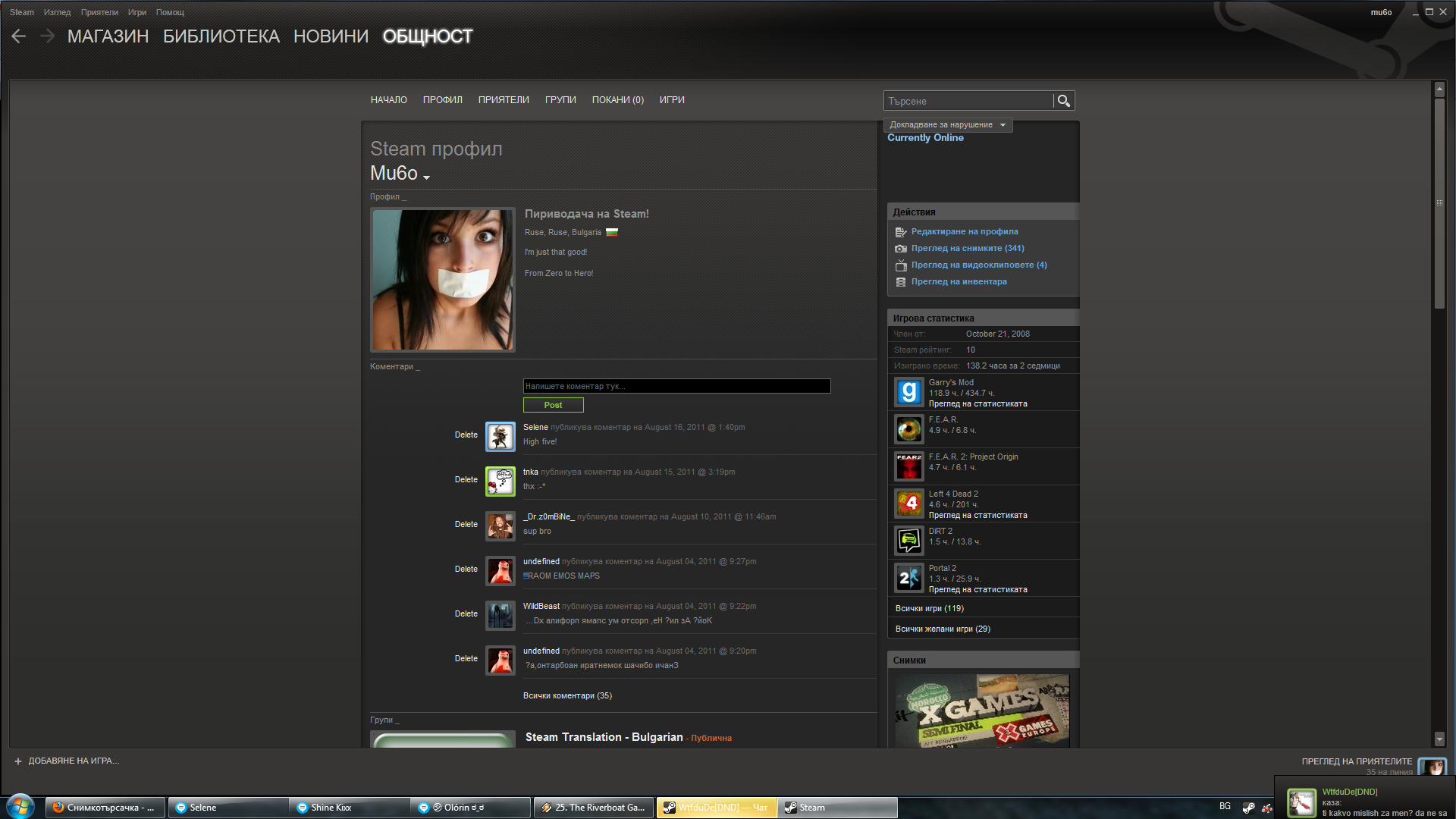
Task: Focus the Търсене search field
Action: coord(968,101)
